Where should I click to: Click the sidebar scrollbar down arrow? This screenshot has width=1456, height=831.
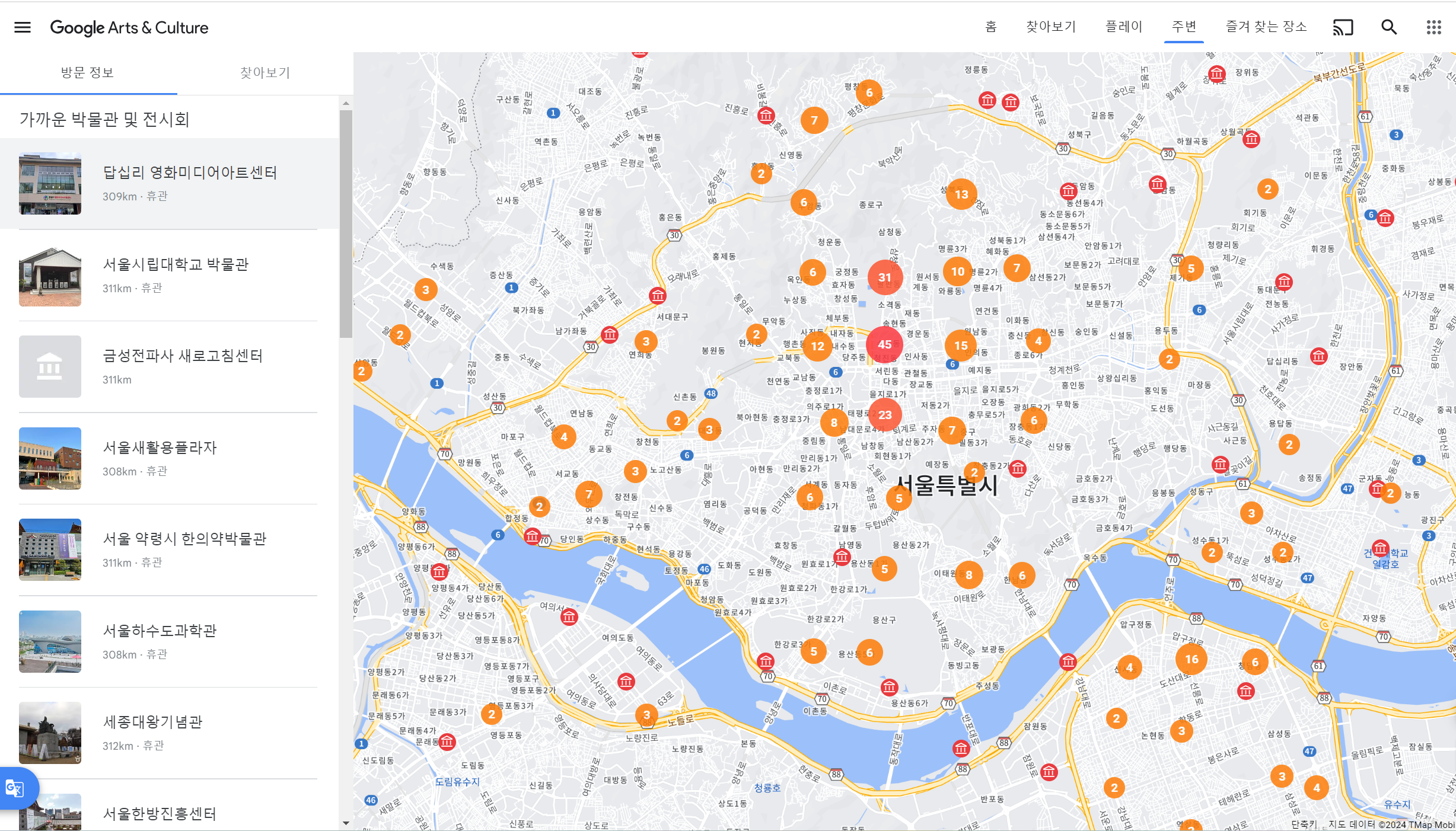click(x=346, y=823)
